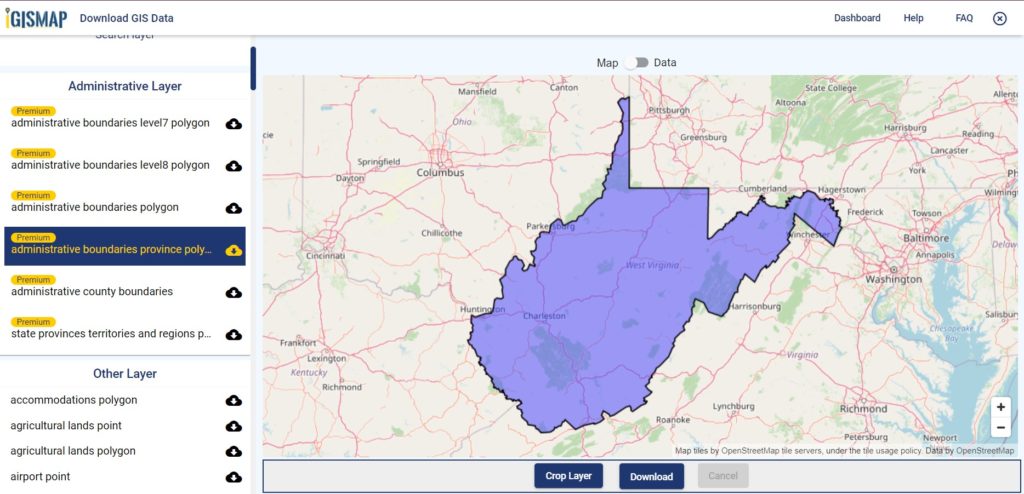Download accommodations polygon layer via cloud icon

click(x=234, y=401)
